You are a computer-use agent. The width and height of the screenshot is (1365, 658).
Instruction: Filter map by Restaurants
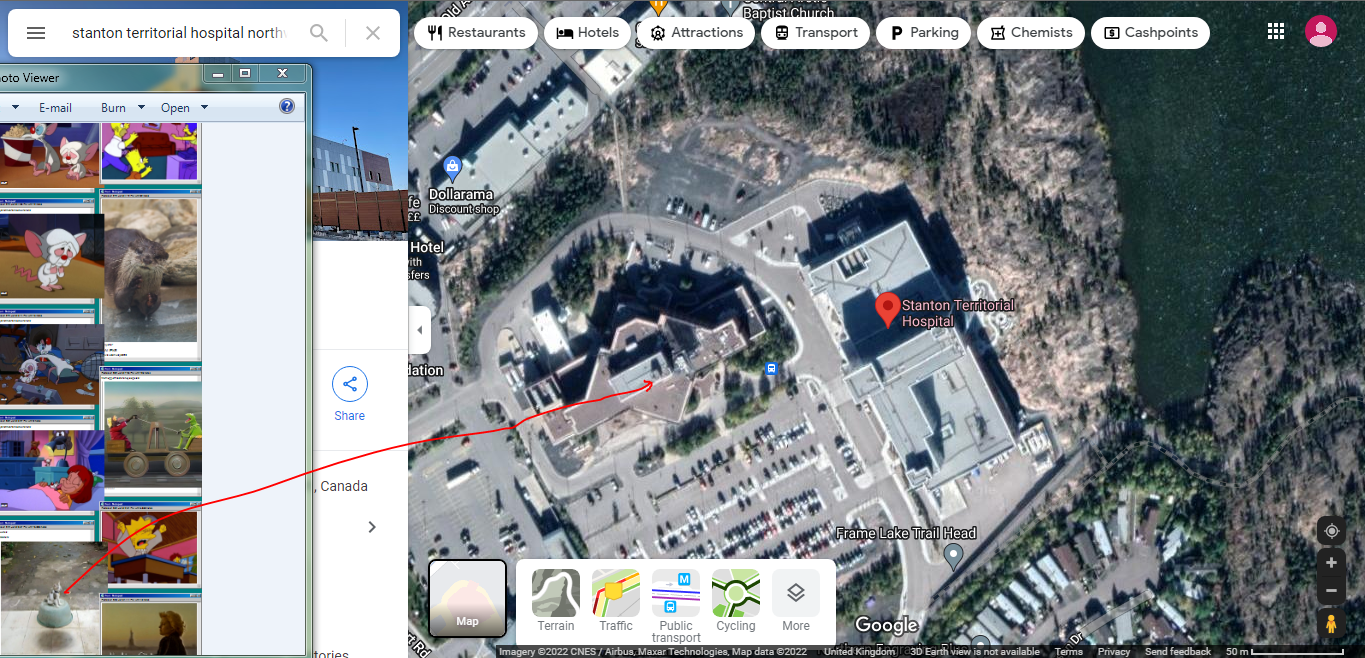(x=475, y=33)
